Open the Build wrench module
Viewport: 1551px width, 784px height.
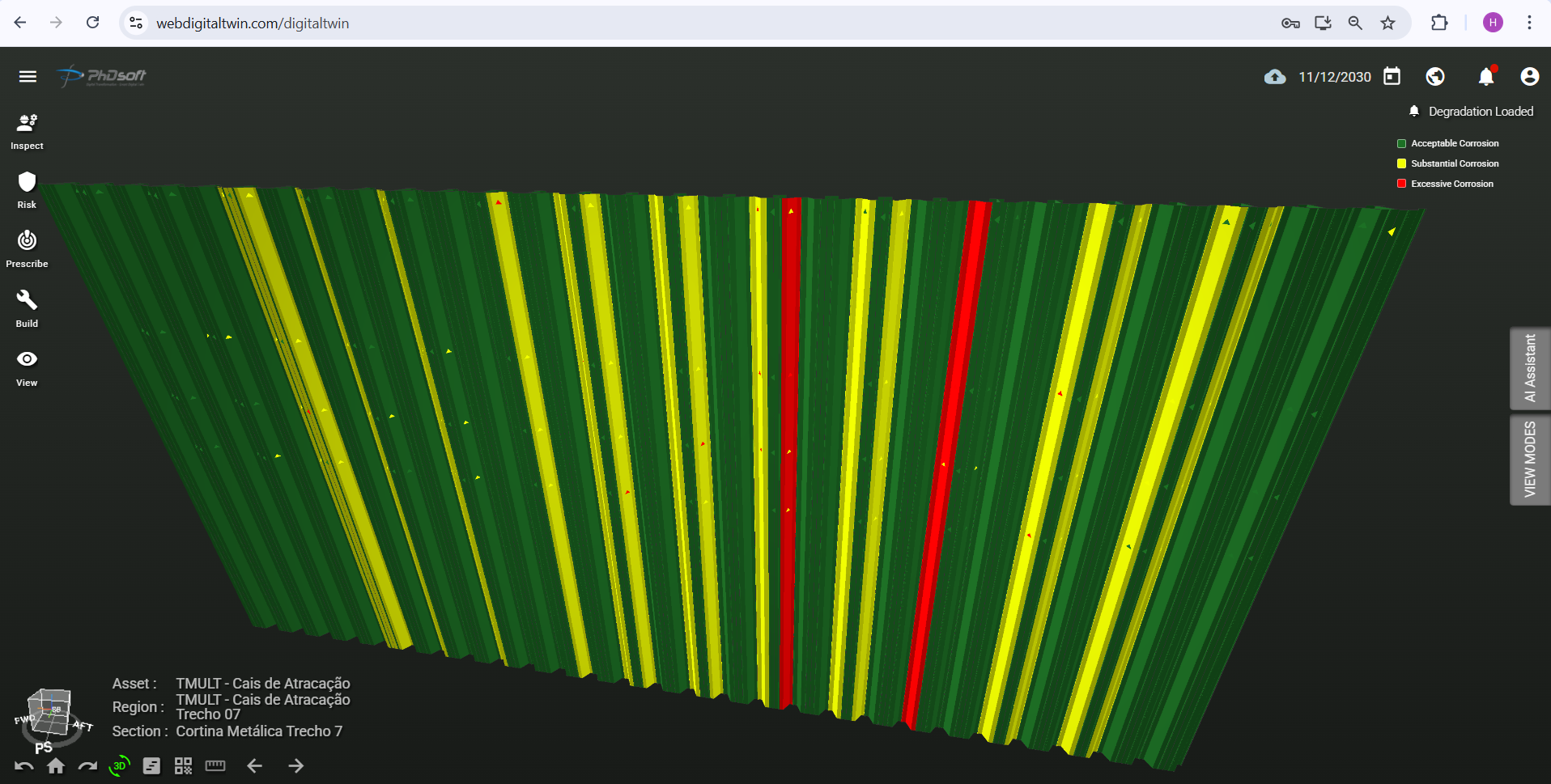tap(27, 309)
